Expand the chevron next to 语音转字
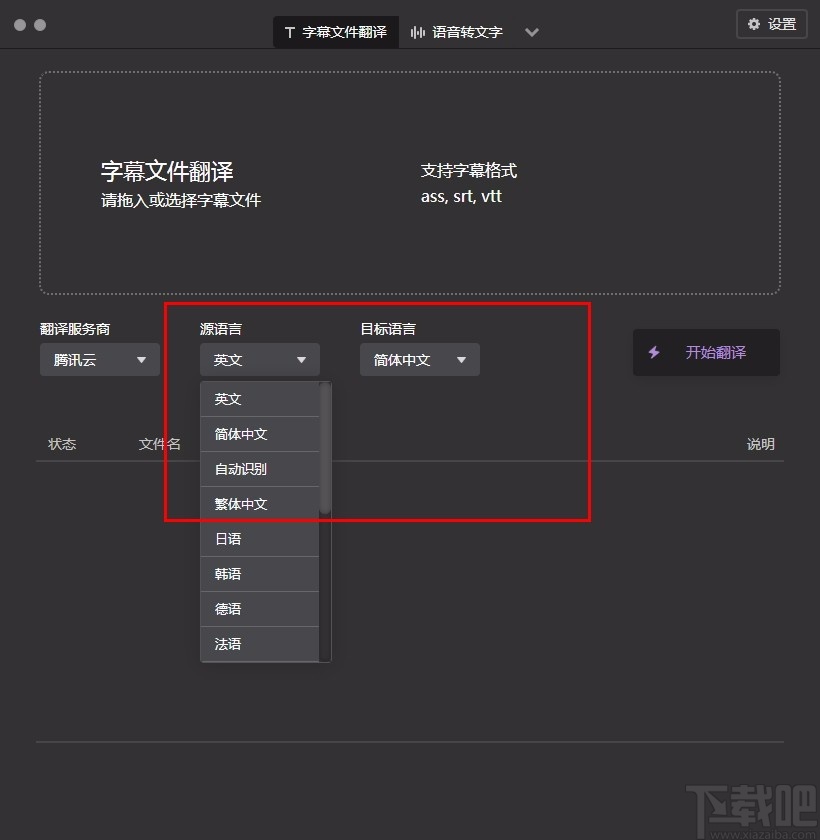This screenshot has height=840, width=820. [532, 32]
